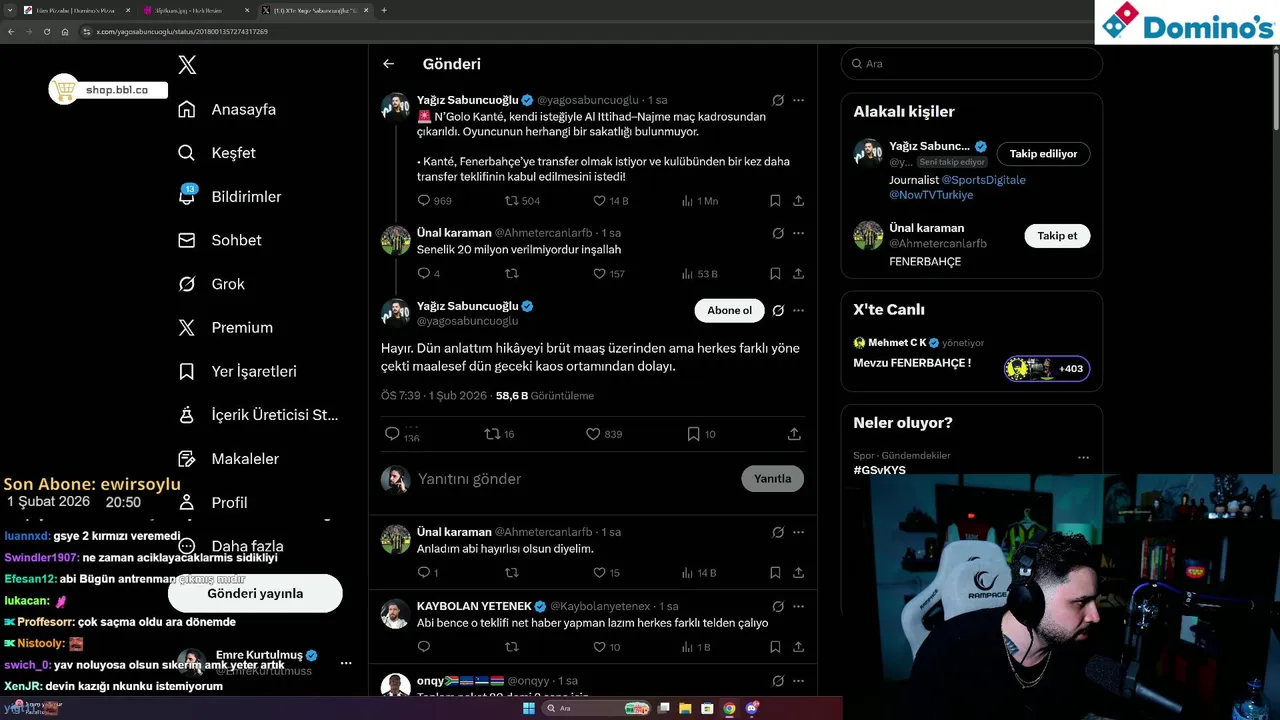Switch to the Hızlı Resim tab
1280x720 pixels.
click(196, 10)
